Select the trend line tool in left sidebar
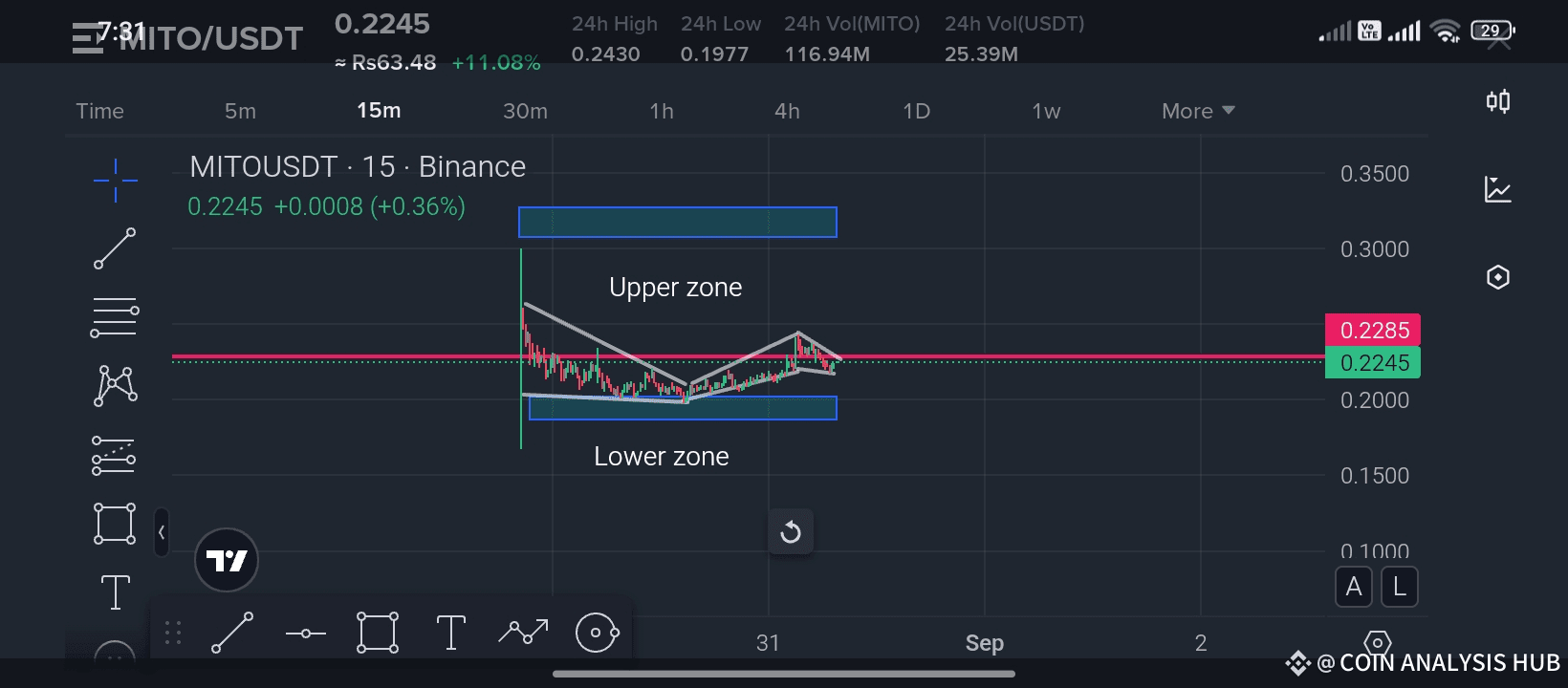Image resolution: width=1568 pixels, height=688 pixels. (115, 248)
